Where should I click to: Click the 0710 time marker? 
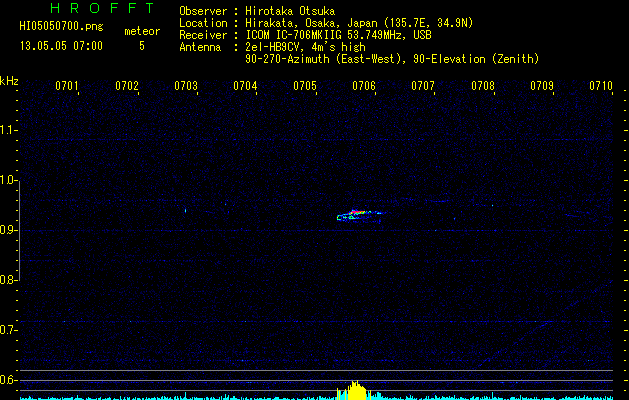click(x=601, y=86)
